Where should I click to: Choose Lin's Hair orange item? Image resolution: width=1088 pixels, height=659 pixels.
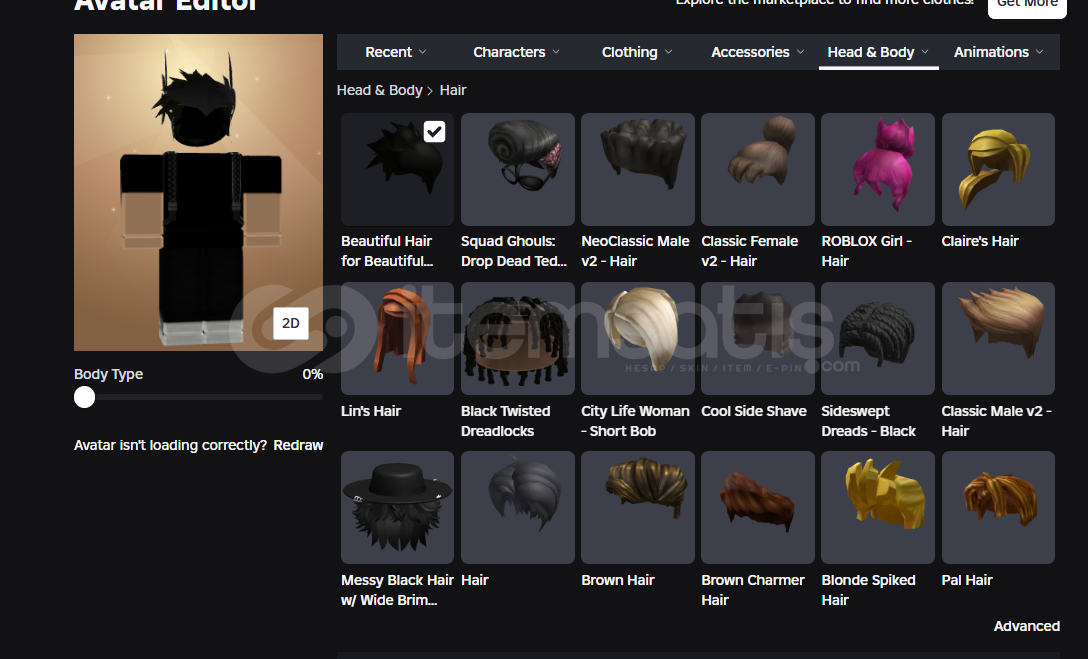coord(397,339)
